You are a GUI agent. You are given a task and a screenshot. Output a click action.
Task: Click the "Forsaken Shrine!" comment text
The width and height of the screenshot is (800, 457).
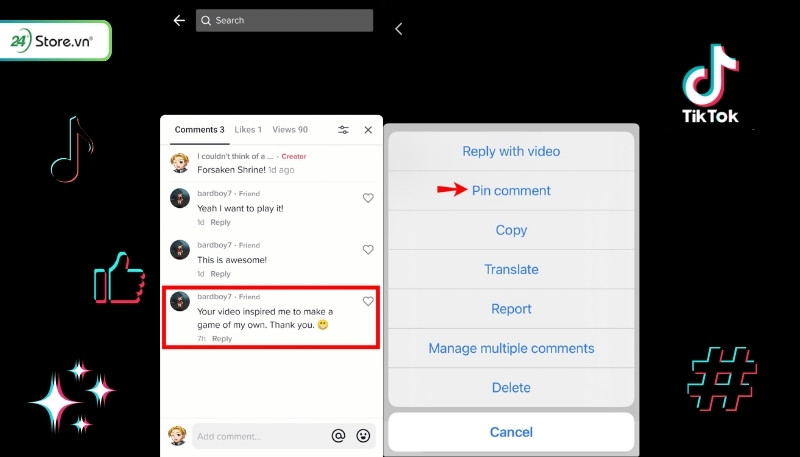(x=232, y=170)
